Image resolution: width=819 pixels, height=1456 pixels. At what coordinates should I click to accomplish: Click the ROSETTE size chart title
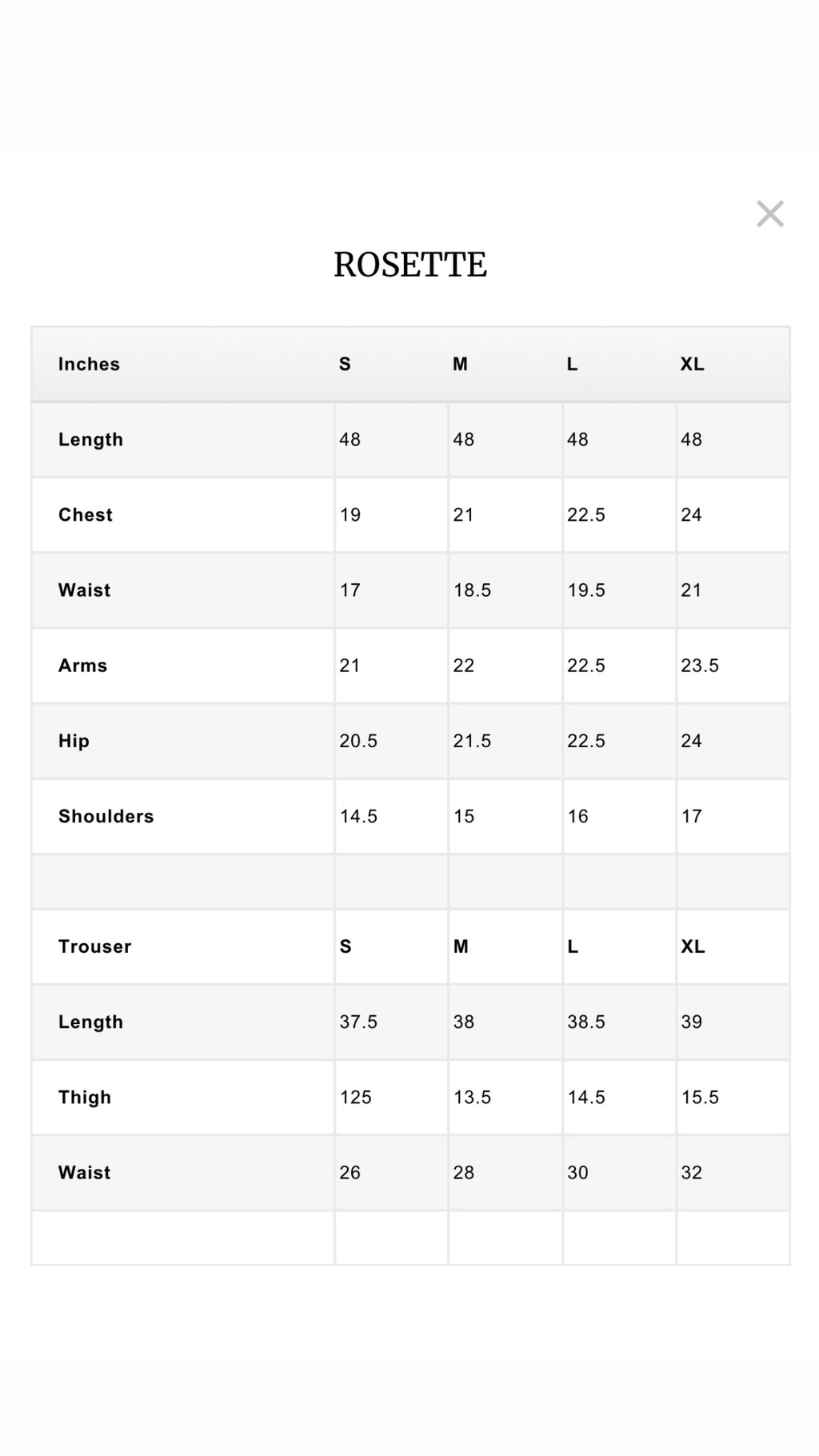[409, 265]
